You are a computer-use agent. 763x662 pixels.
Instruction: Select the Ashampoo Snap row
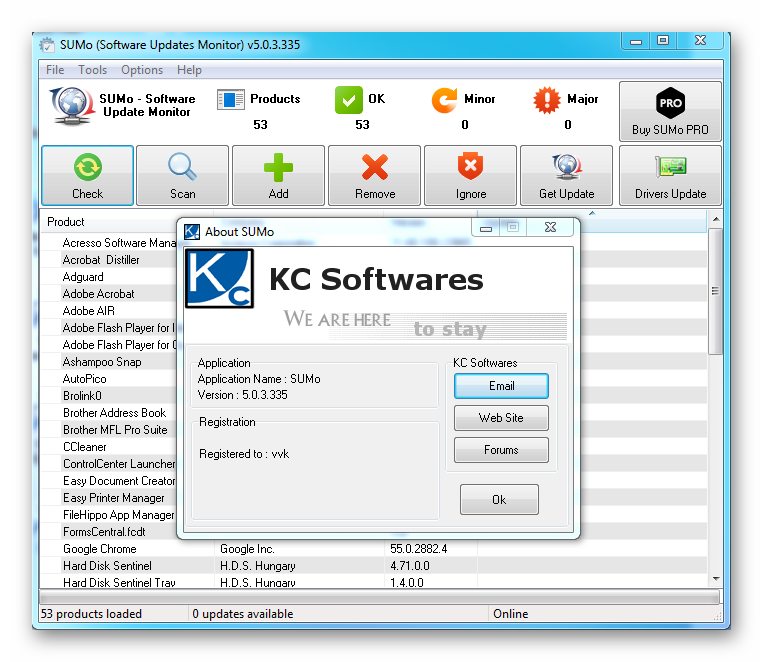[x=102, y=362]
